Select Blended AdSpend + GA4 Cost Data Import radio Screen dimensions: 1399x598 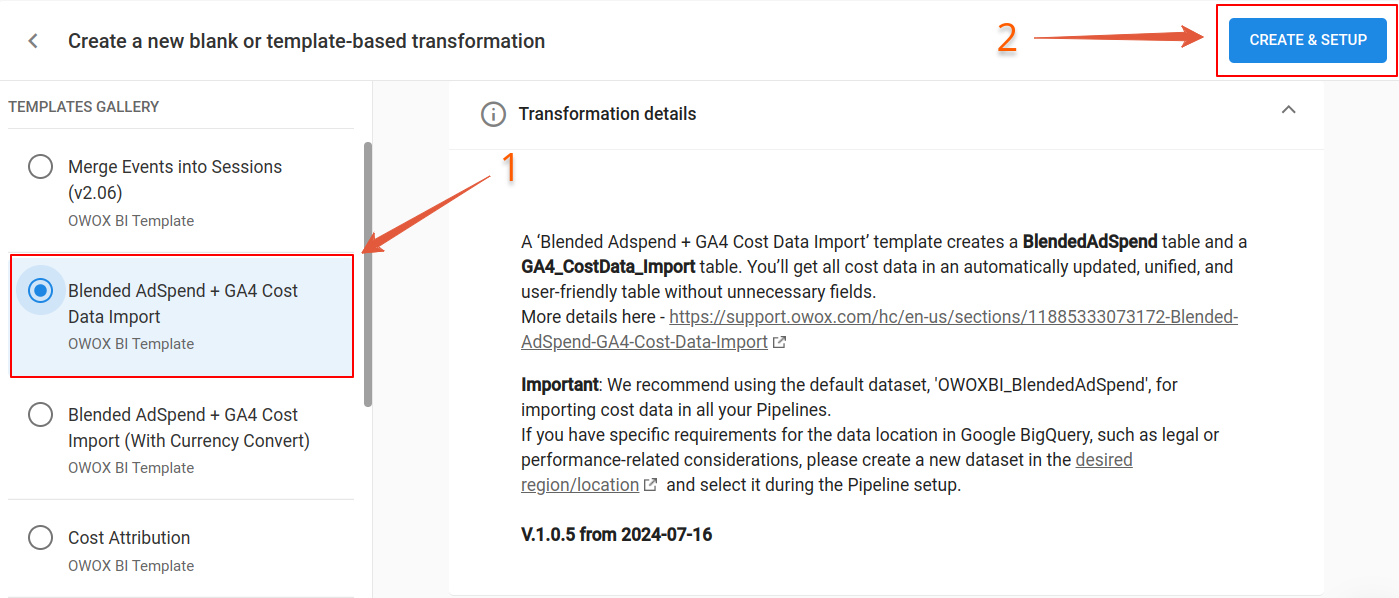[41, 291]
